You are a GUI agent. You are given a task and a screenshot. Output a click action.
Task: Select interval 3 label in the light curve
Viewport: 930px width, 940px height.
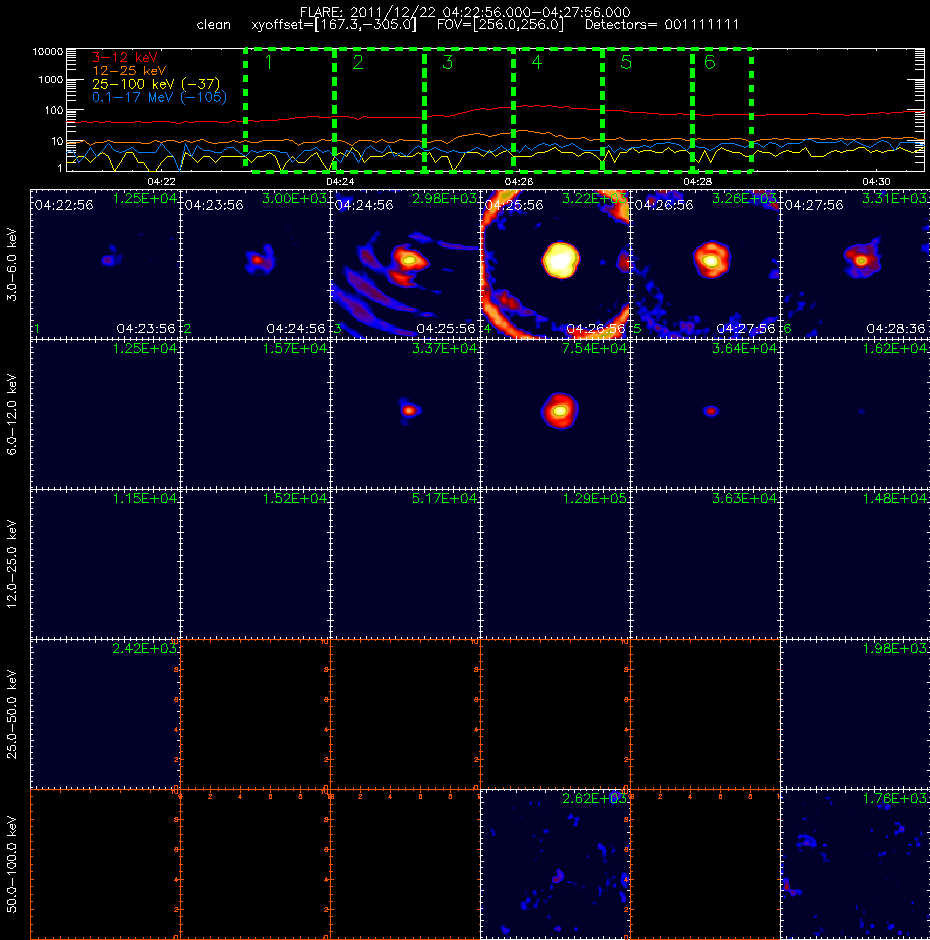tap(447, 62)
